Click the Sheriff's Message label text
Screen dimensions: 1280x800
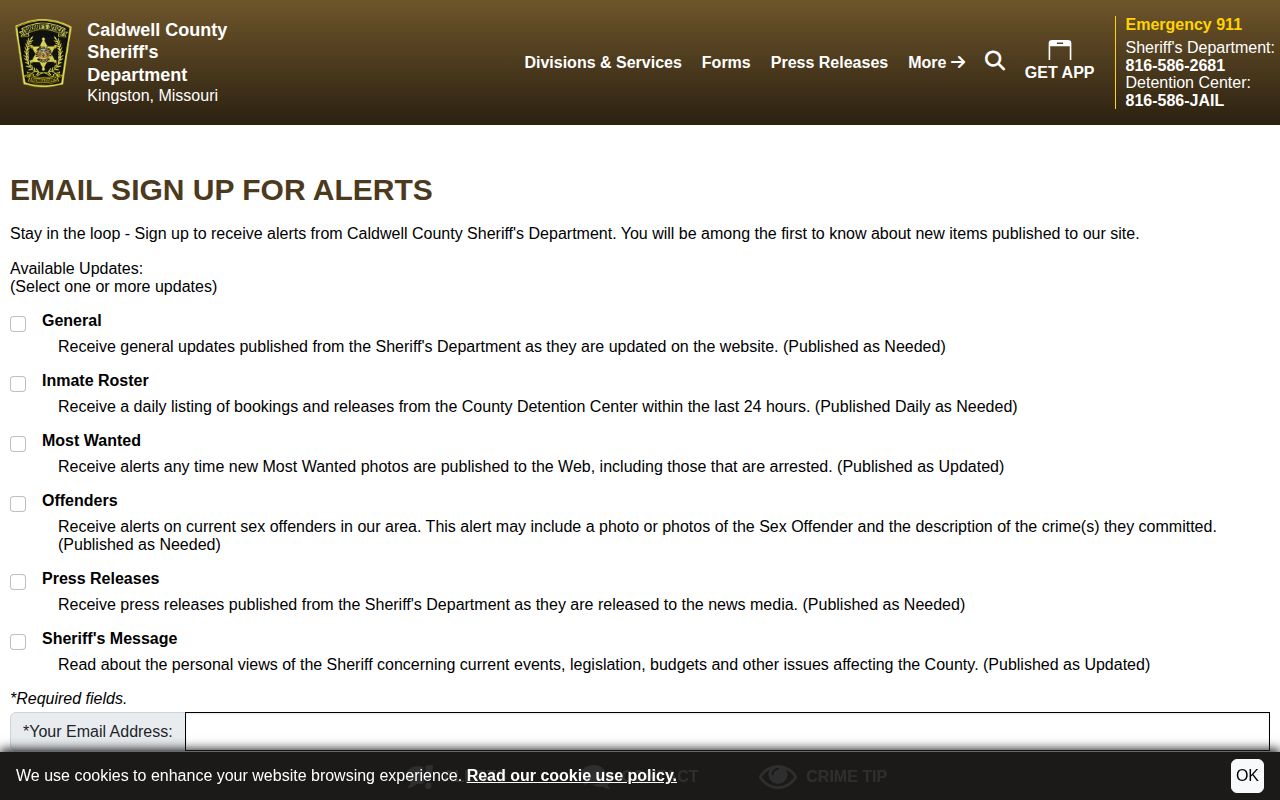(109, 638)
